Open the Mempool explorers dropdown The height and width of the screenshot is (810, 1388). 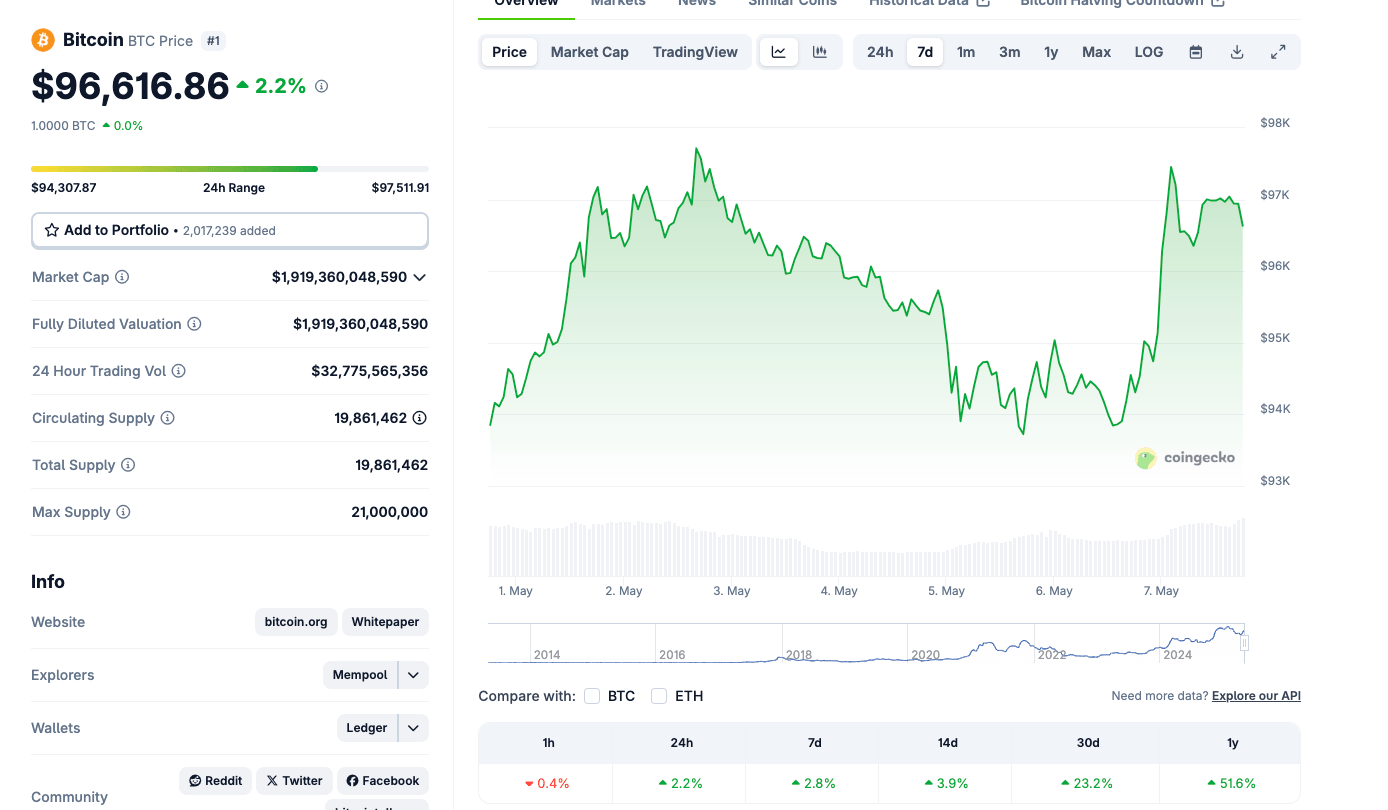pyautogui.click(x=412, y=675)
